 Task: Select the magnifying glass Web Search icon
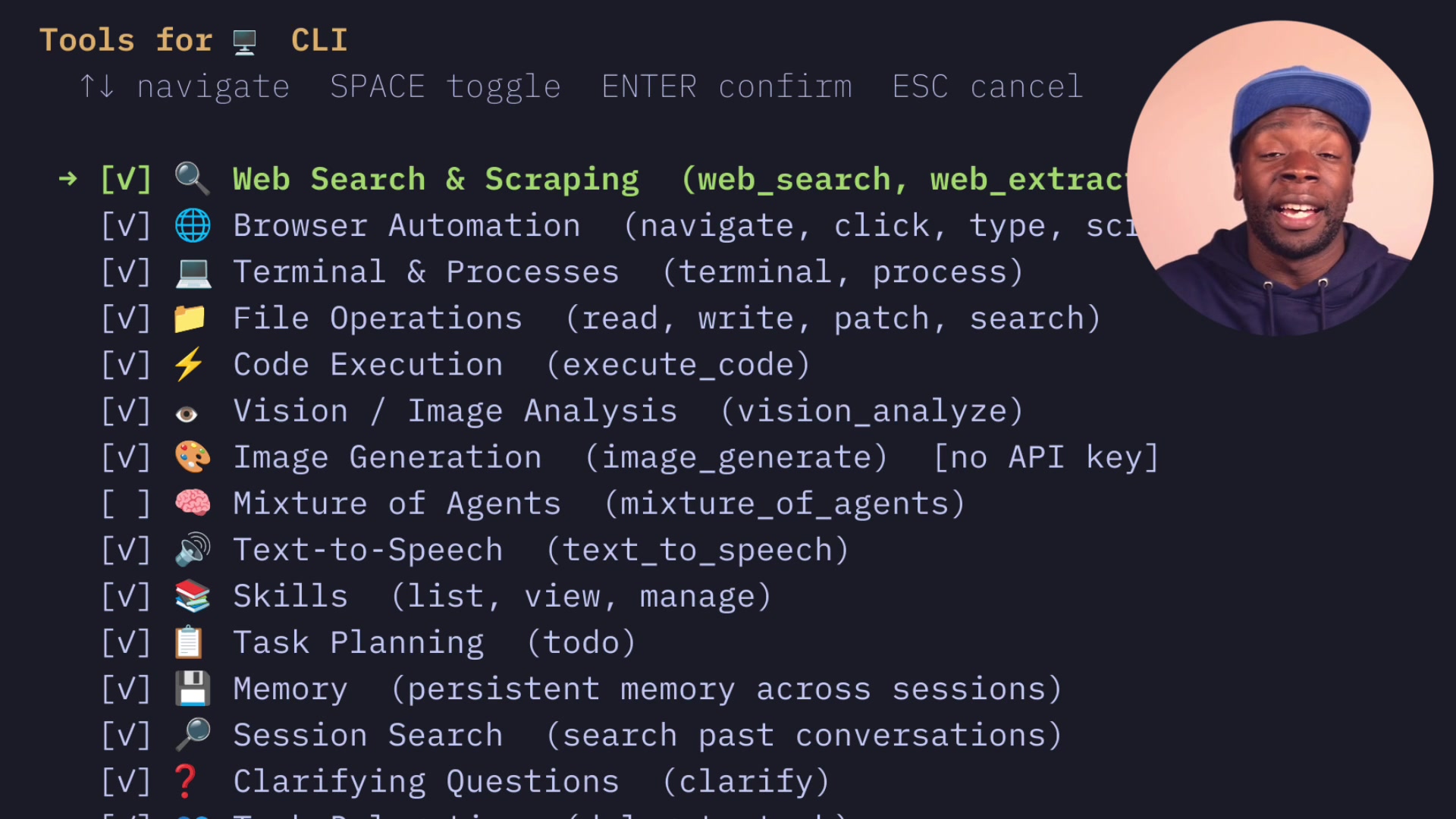(191, 179)
